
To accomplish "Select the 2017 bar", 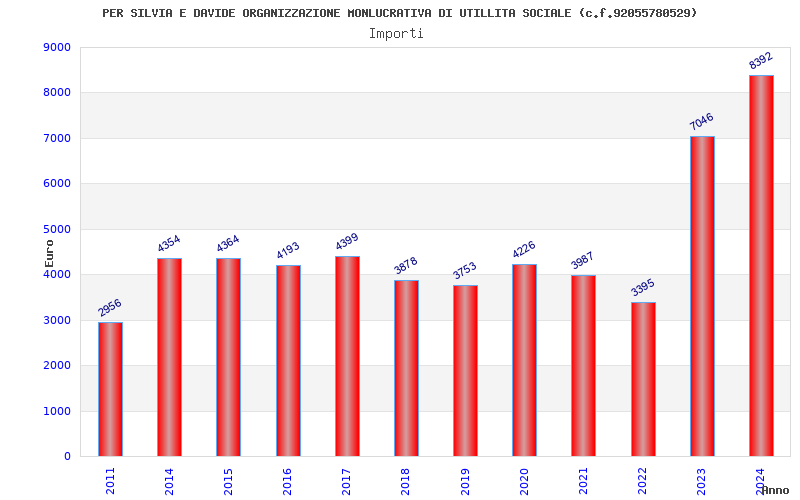I will click(x=347, y=356).
